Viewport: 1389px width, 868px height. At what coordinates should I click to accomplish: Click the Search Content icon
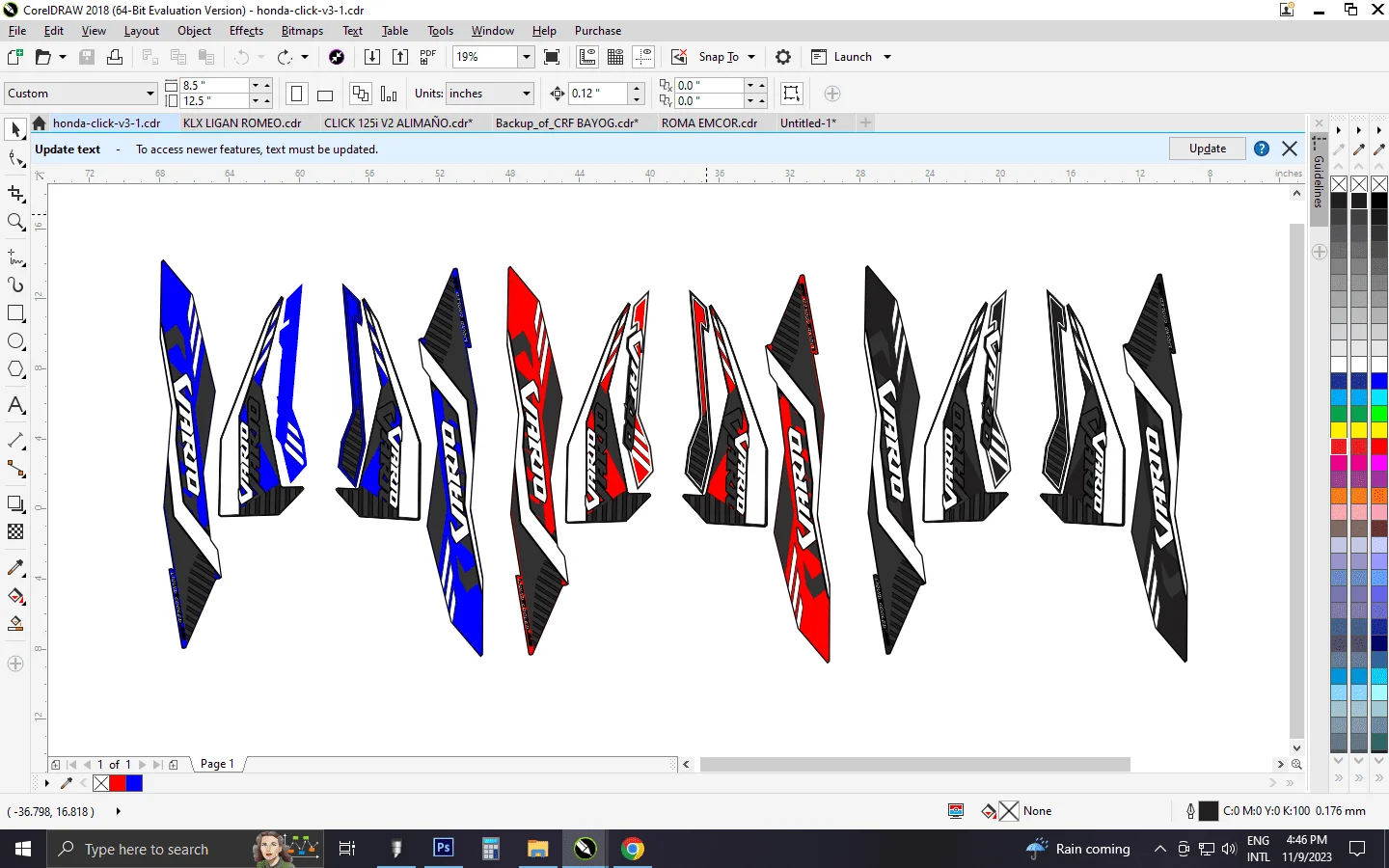(337, 57)
